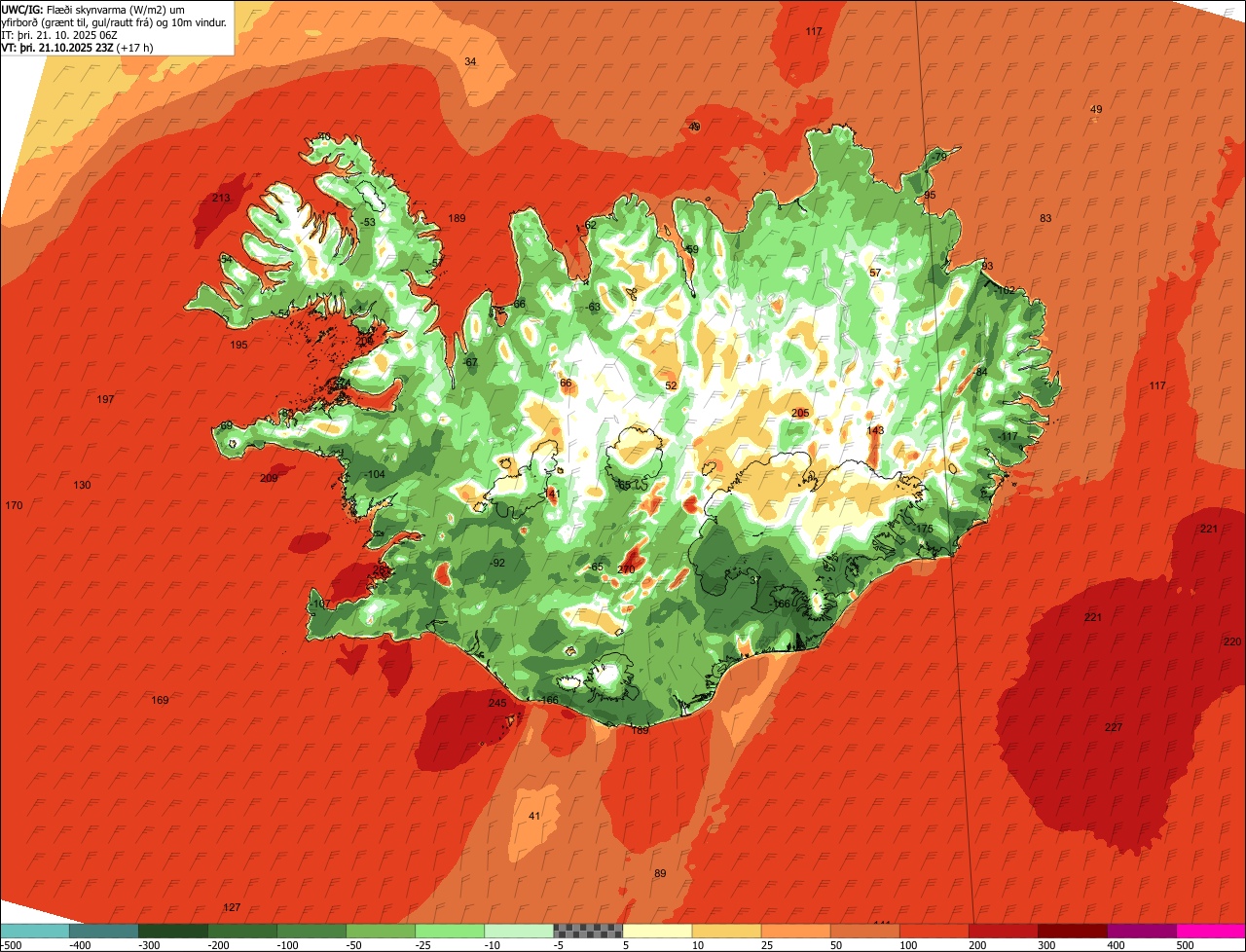Viewport: 1246px width, 952px height.
Task: Click legend swatch between 10 and 25
Action: [726, 931]
